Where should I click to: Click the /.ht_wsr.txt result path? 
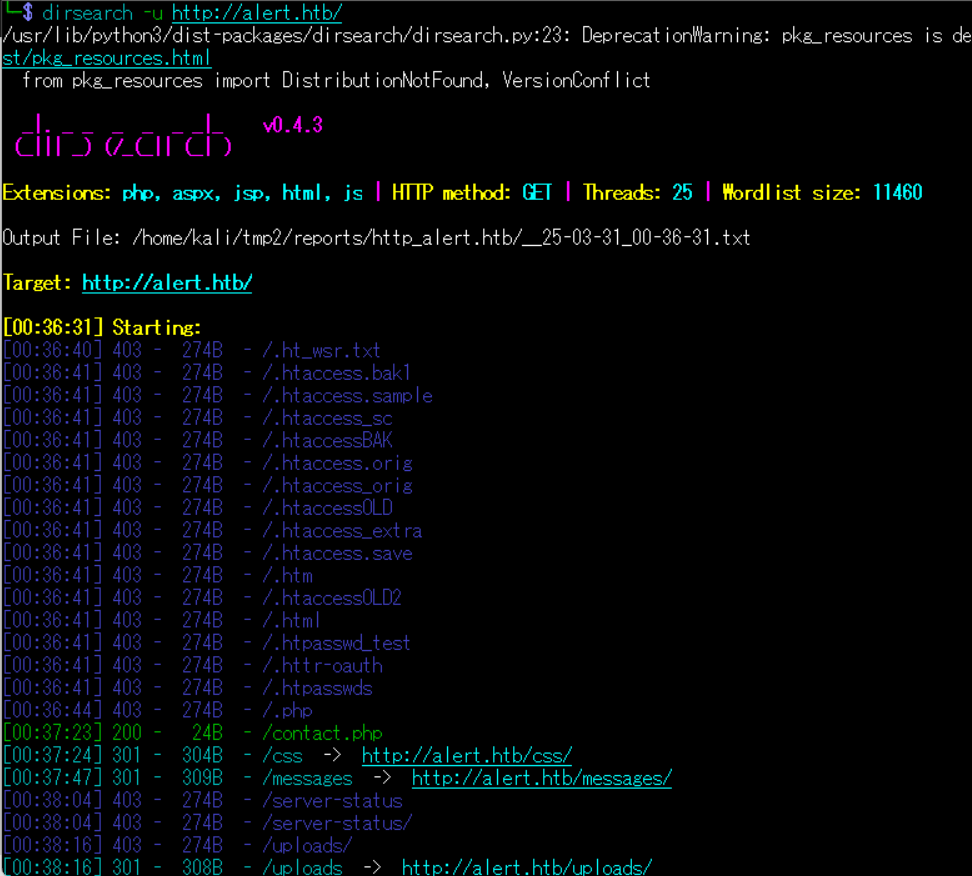tap(321, 350)
